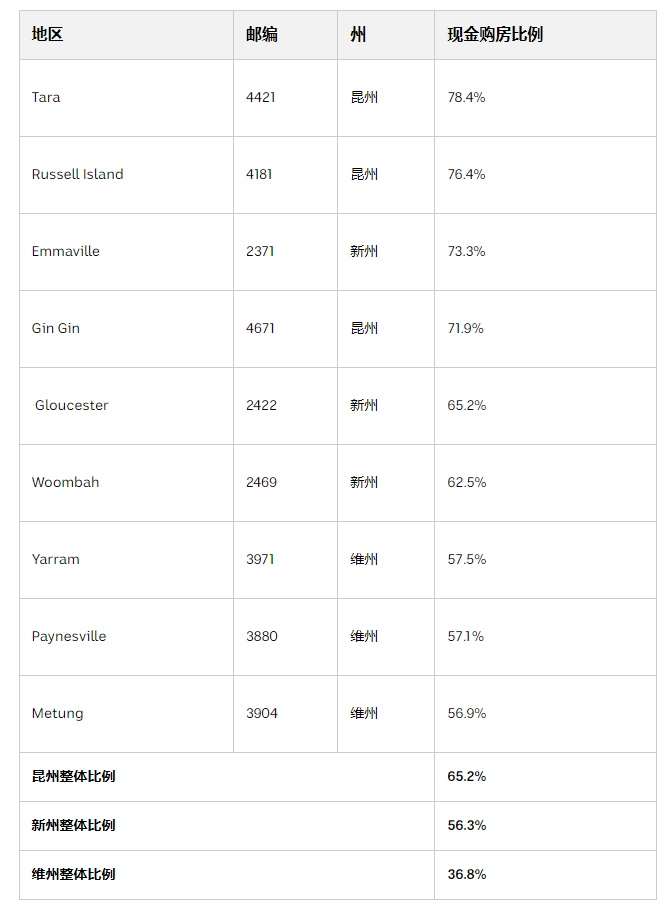This screenshot has height=918, width=669.
Task: Click the Paynesville region name
Action: [x=69, y=636]
